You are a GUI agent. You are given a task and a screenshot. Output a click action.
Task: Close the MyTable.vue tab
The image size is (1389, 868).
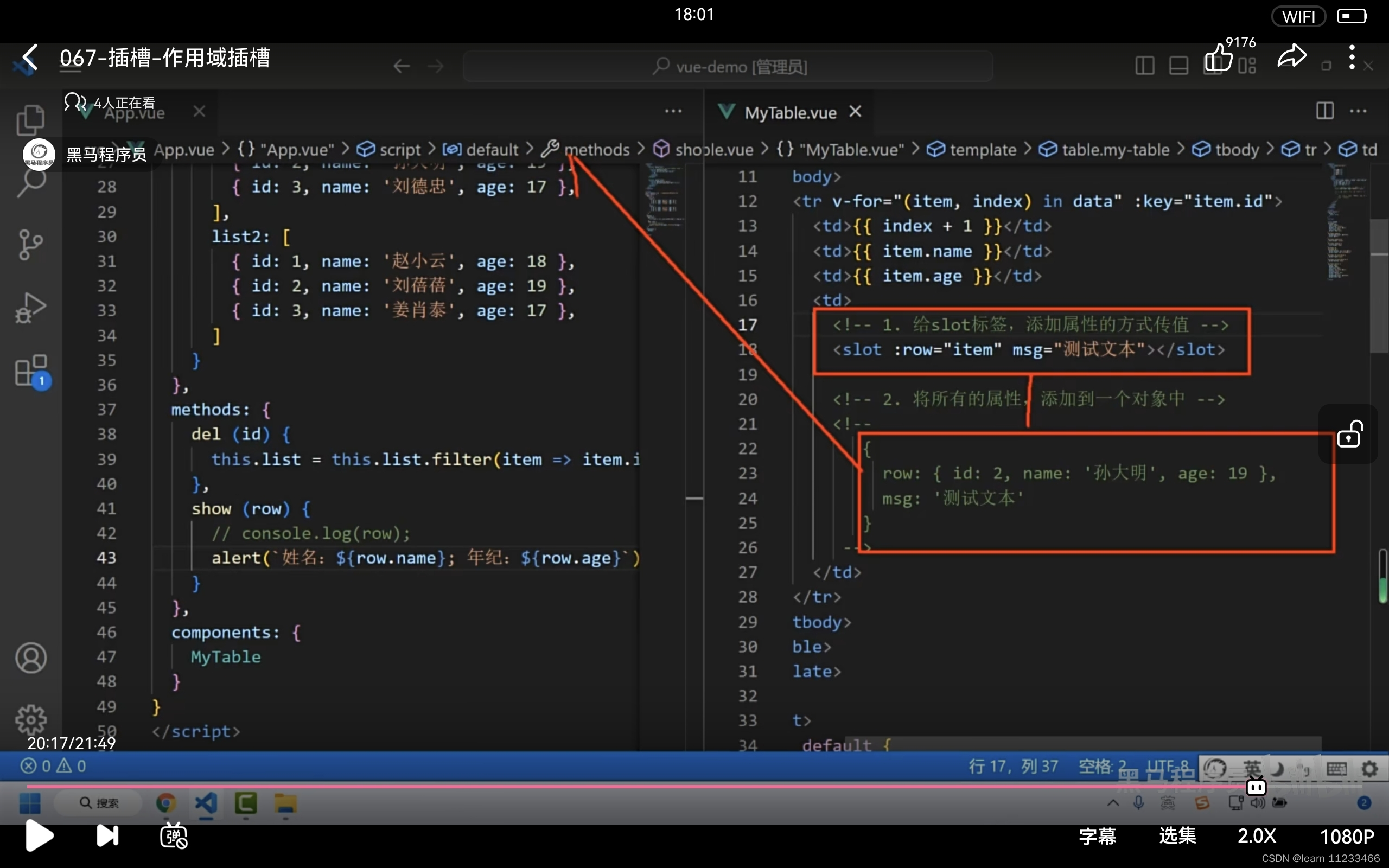(x=855, y=111)
